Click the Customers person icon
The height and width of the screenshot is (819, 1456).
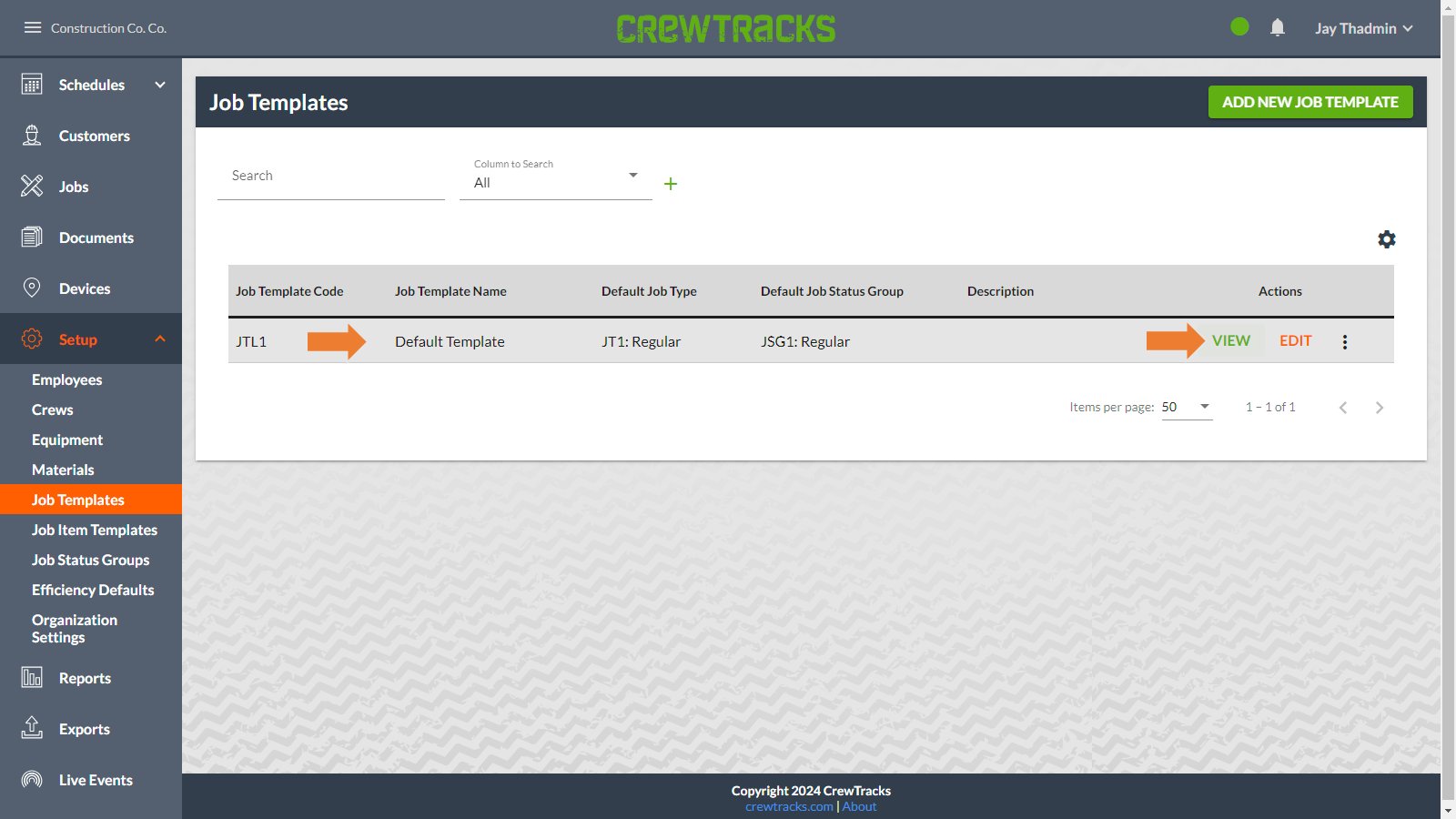tap(32, 136)
